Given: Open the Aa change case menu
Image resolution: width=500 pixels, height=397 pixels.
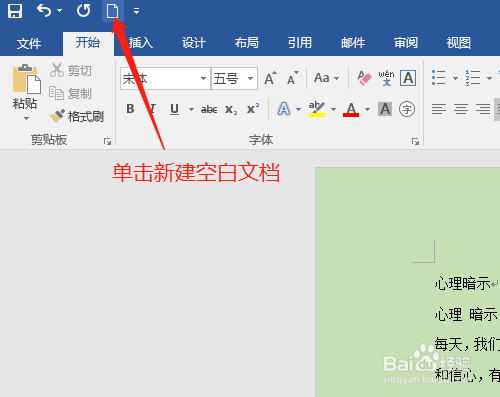Looking at the screenshot, I should (x=326, y=78).
